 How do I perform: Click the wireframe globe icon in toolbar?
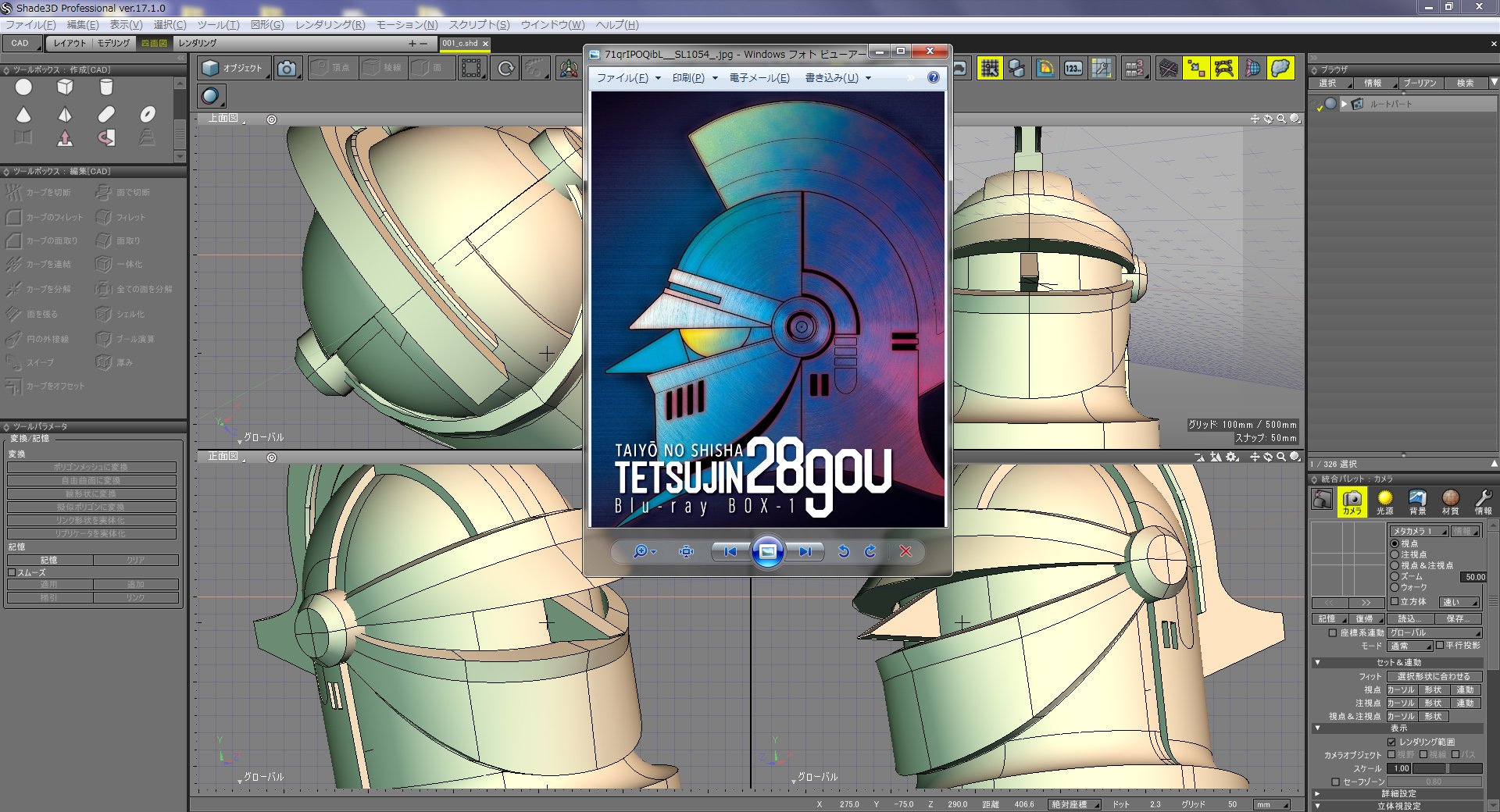point(1252,69)
